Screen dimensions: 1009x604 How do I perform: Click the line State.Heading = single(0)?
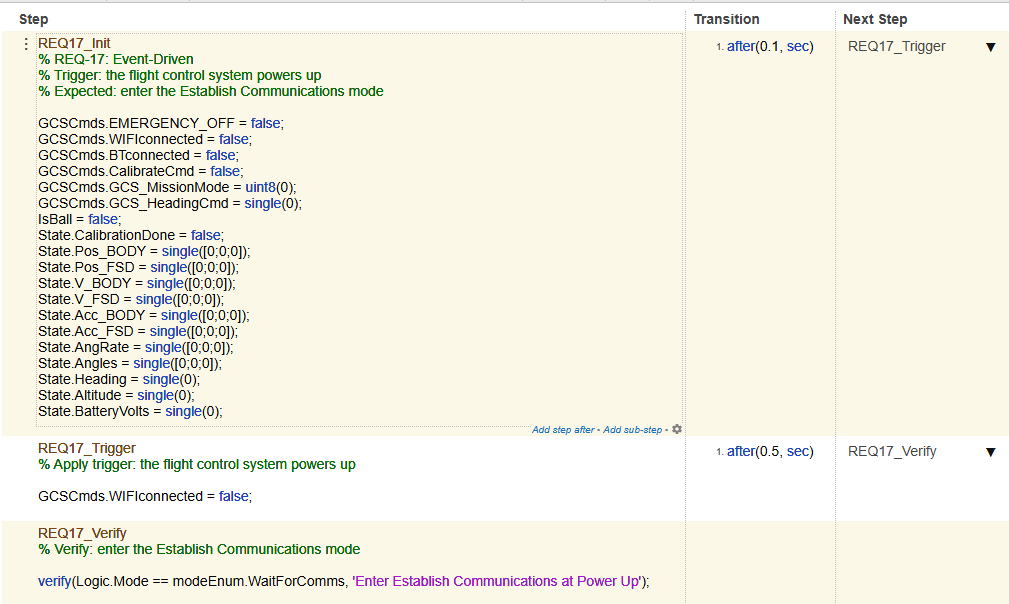tap(119, 380)
